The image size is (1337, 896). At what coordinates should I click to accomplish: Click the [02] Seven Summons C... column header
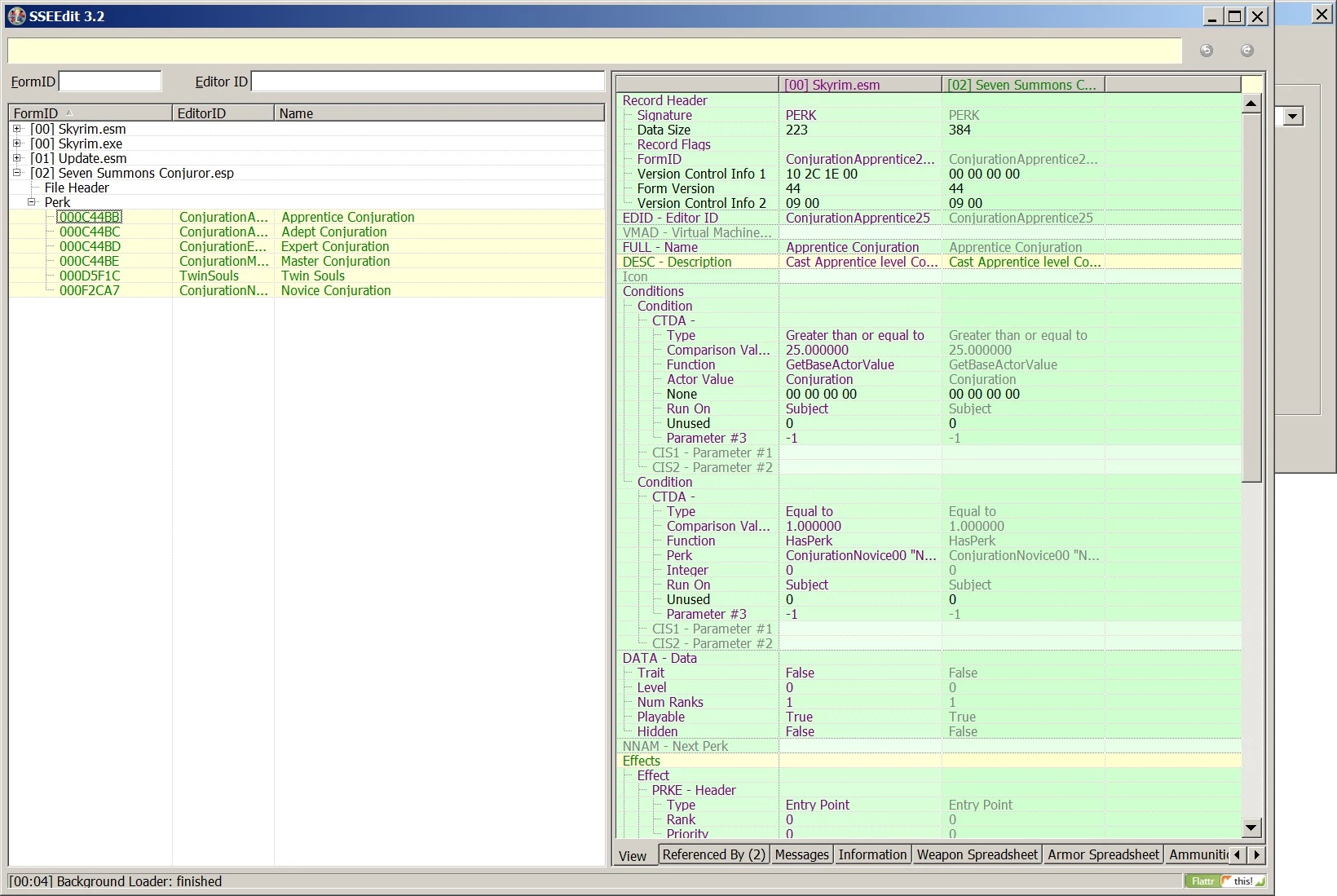click(x=1023, y=85)
